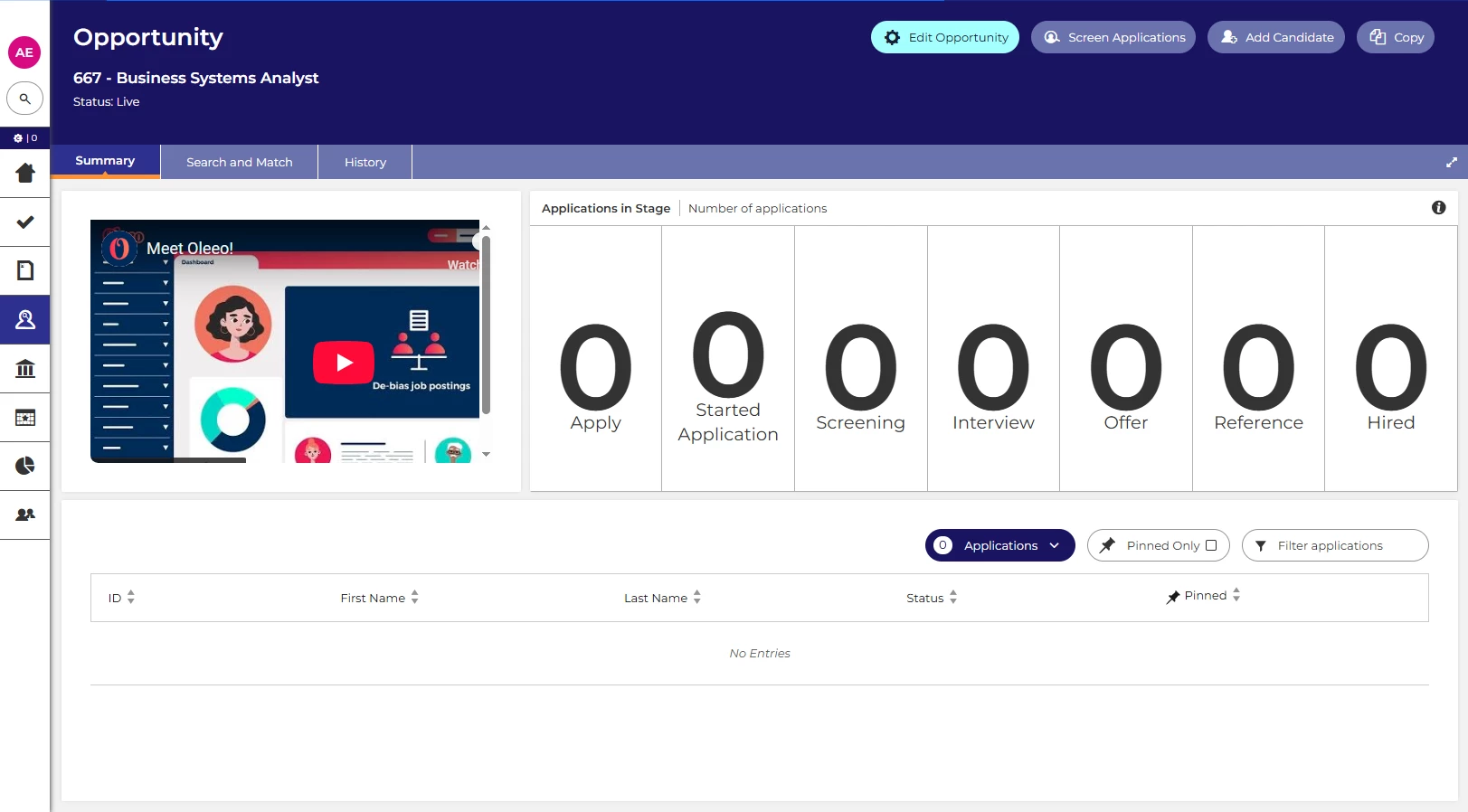Click the search magnifier icon in sidebar
This screenshot has height=812, width=1468.
click(24, 99)
